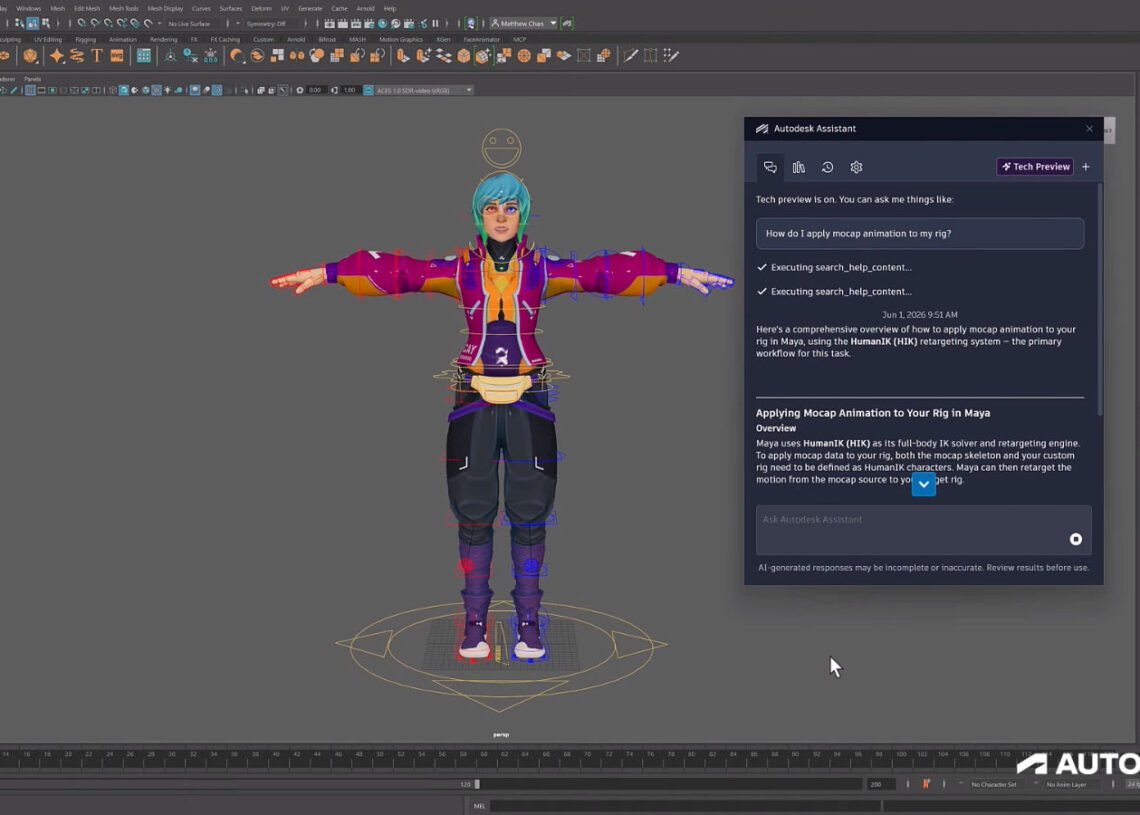The width and height of the screenshot is (1140, 815).
Task: Open the chat history clock icon
Action: (x=827, y=167)
